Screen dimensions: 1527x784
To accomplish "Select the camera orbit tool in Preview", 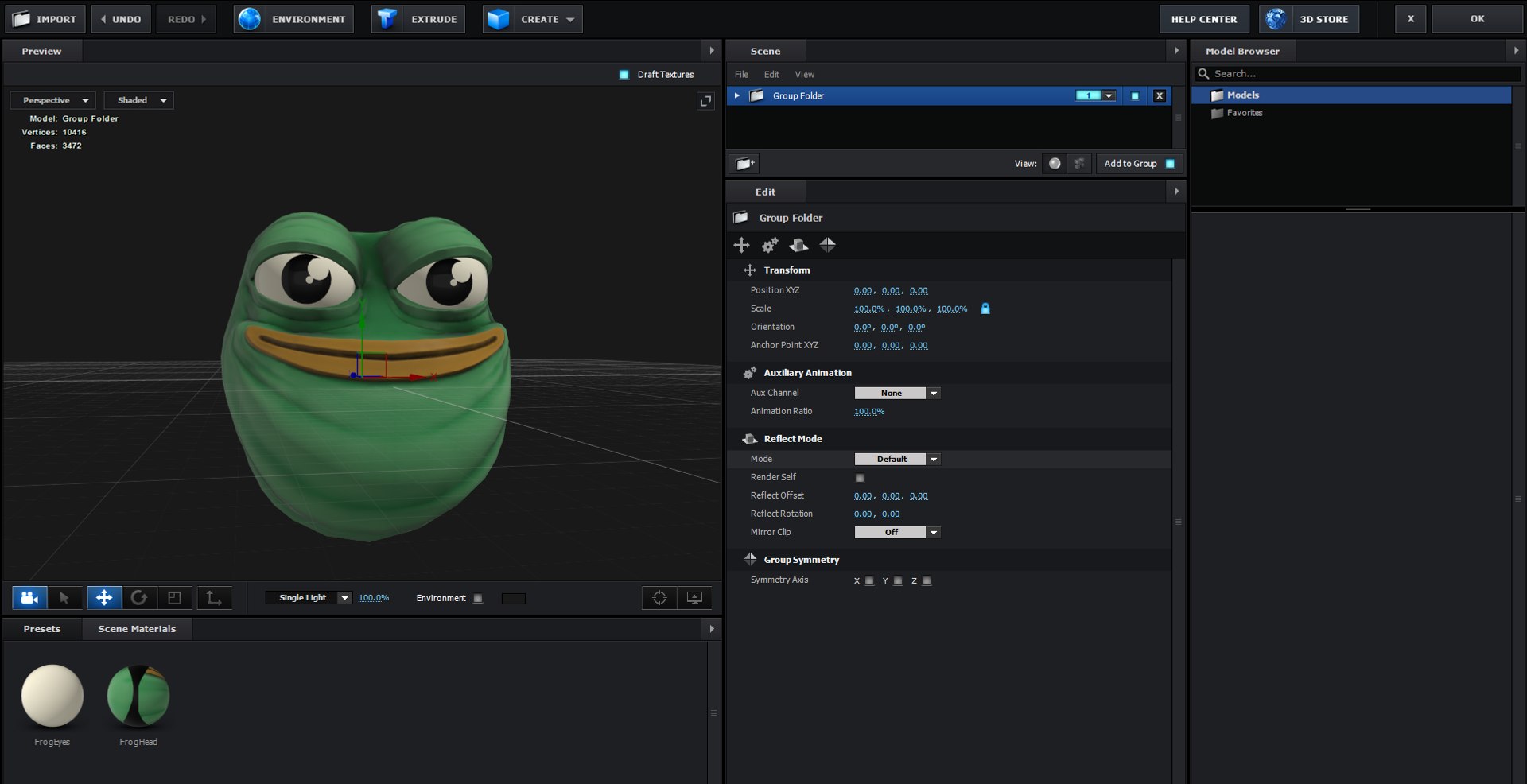I will pos(29,598).
